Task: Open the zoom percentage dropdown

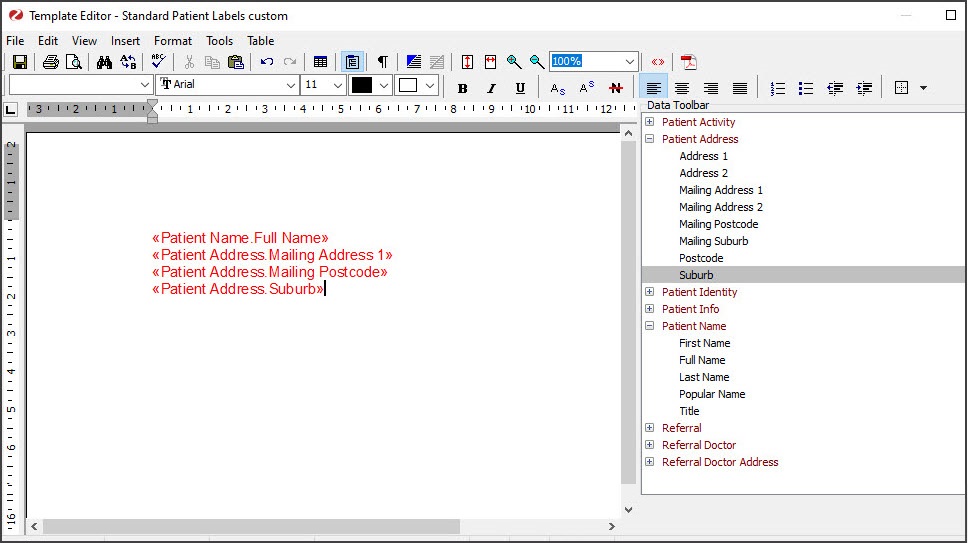Action: (629, 62)
